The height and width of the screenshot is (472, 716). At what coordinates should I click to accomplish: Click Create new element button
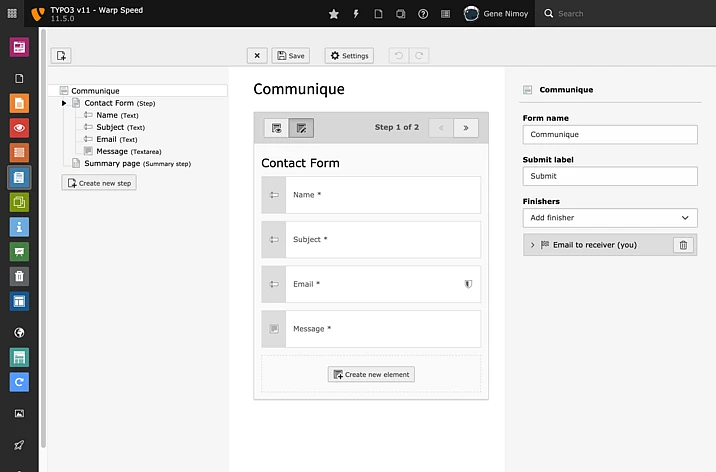[x=371, y=374]
